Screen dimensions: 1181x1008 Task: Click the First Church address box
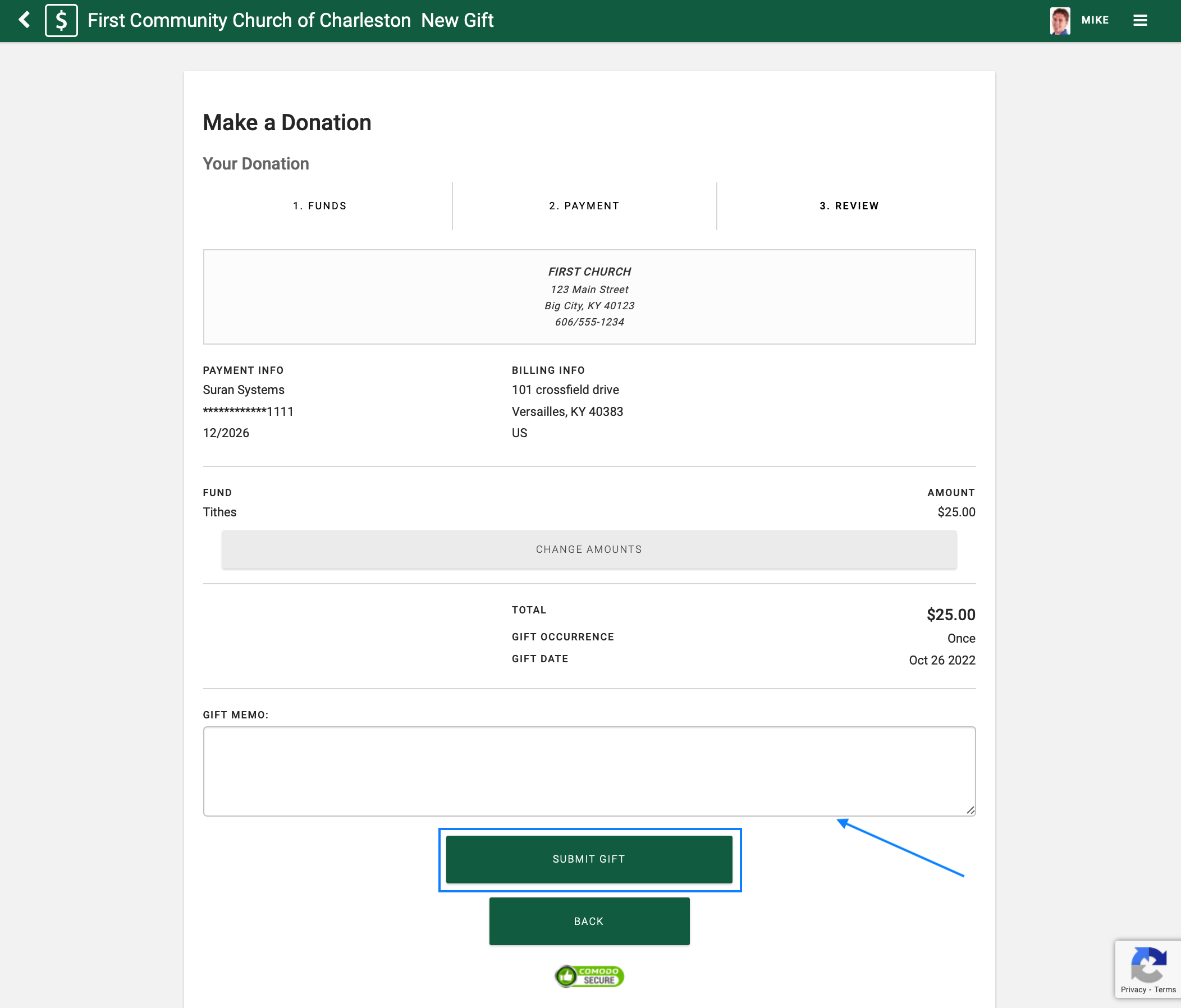click(x=589, y=296)
